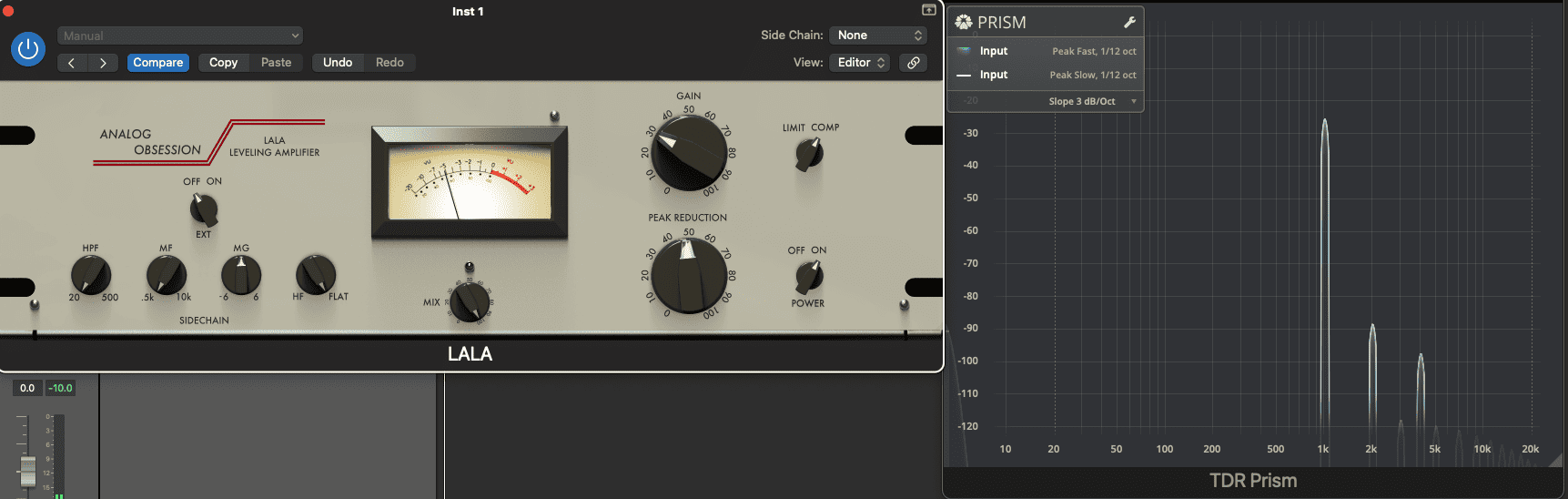Select the Peak Fast Input row

1046,51
